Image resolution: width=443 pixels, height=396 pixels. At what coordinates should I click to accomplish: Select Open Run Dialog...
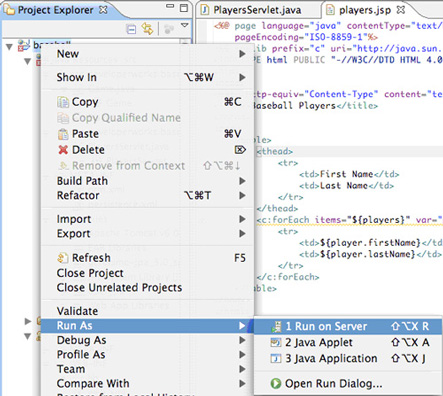[x=348, y=384]
